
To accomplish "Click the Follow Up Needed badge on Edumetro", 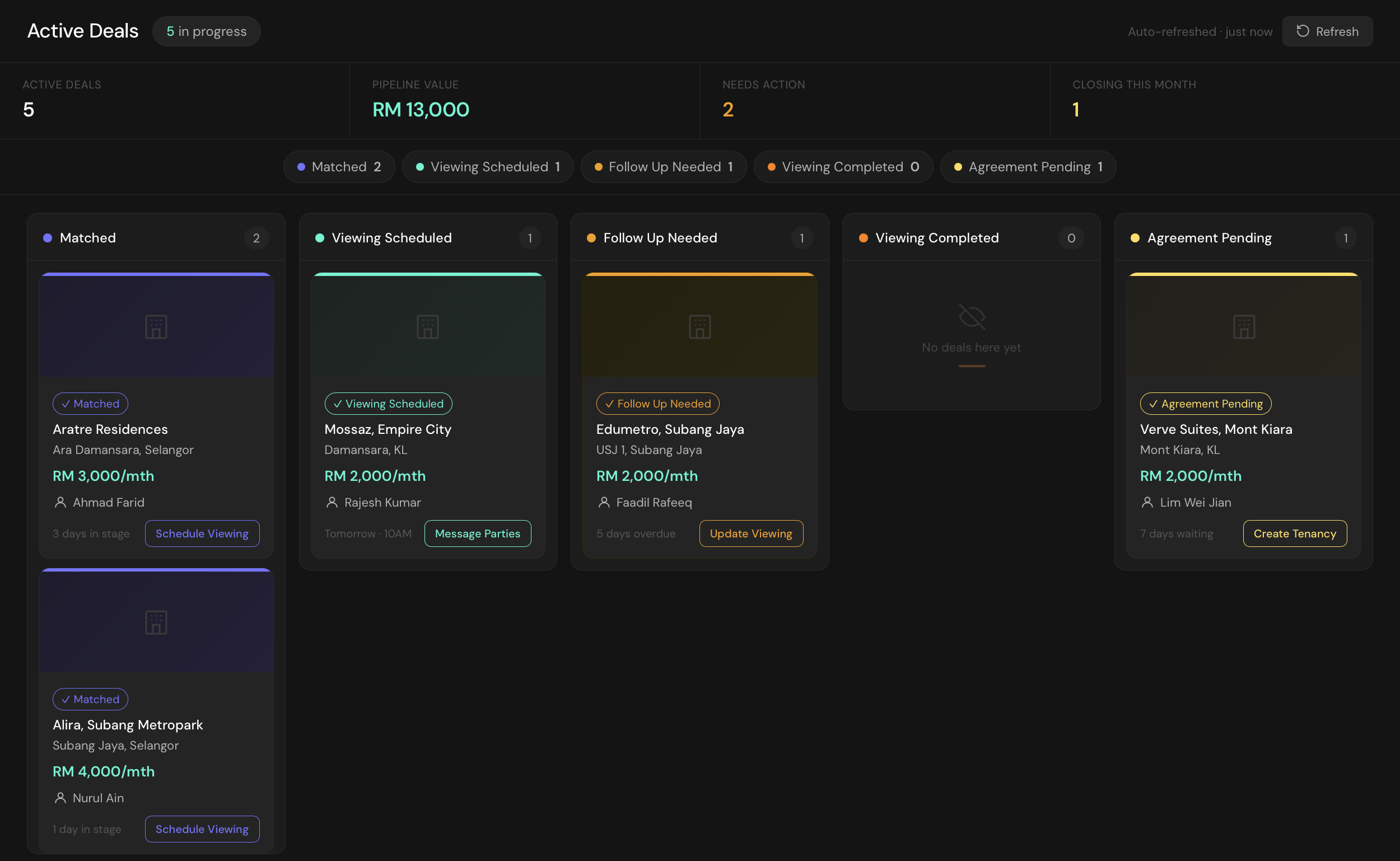I will [658, 404].
